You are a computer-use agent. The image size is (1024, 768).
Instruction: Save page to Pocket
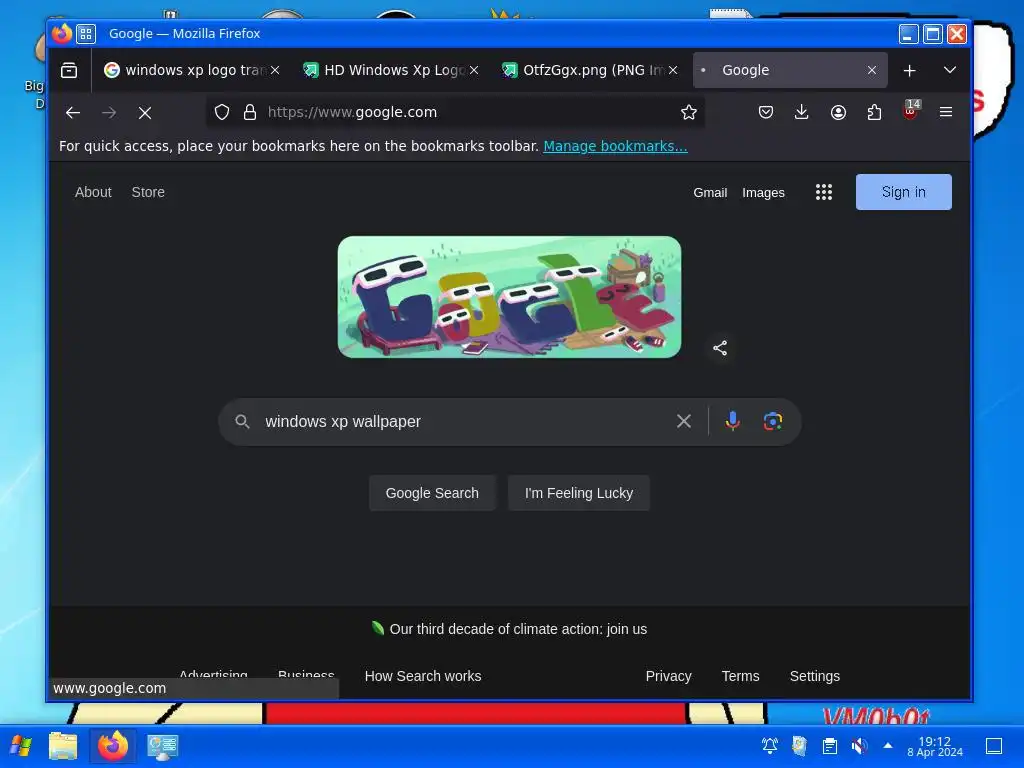coord(765,112)
